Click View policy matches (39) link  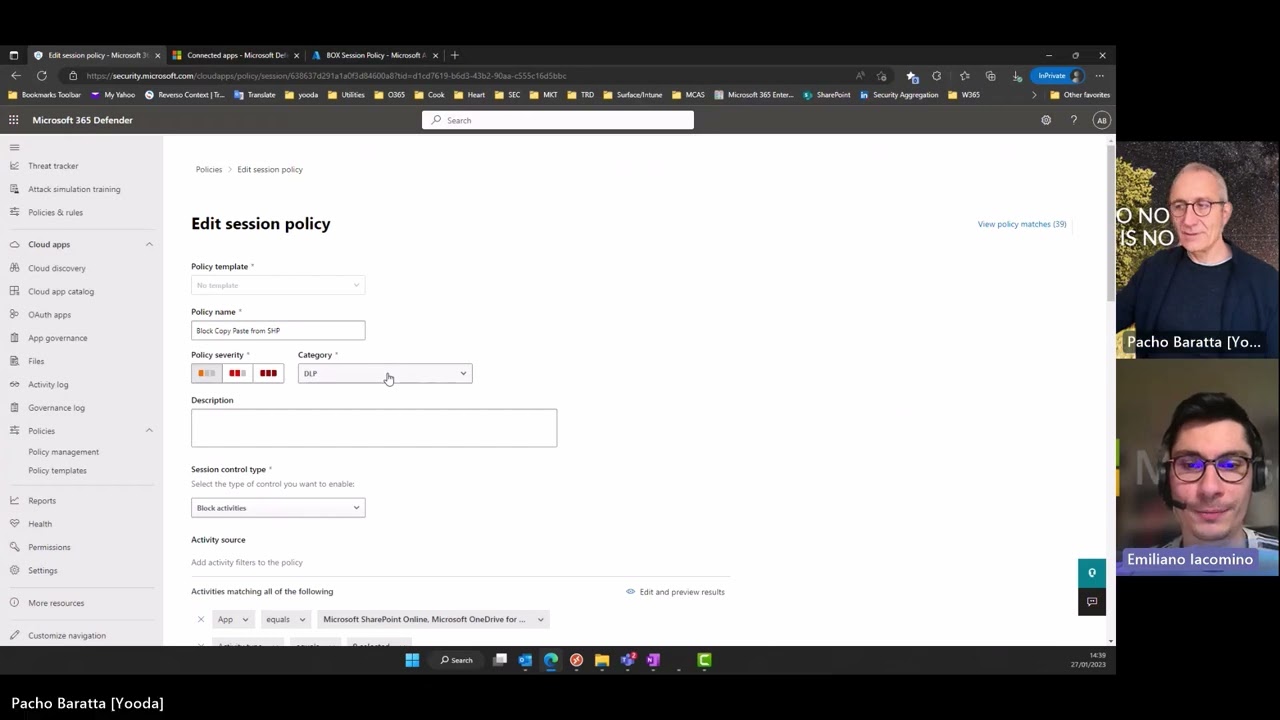1022,224
